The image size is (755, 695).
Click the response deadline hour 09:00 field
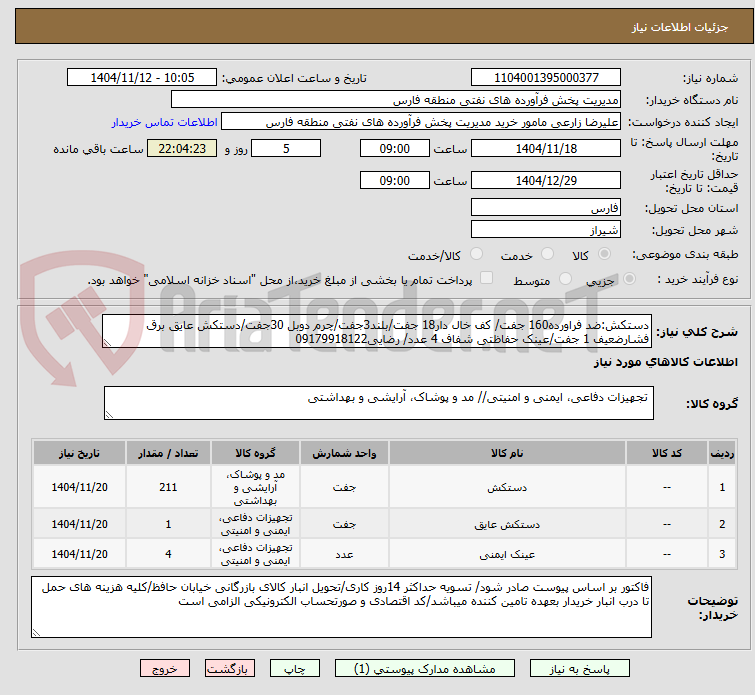tap(394, 148)
